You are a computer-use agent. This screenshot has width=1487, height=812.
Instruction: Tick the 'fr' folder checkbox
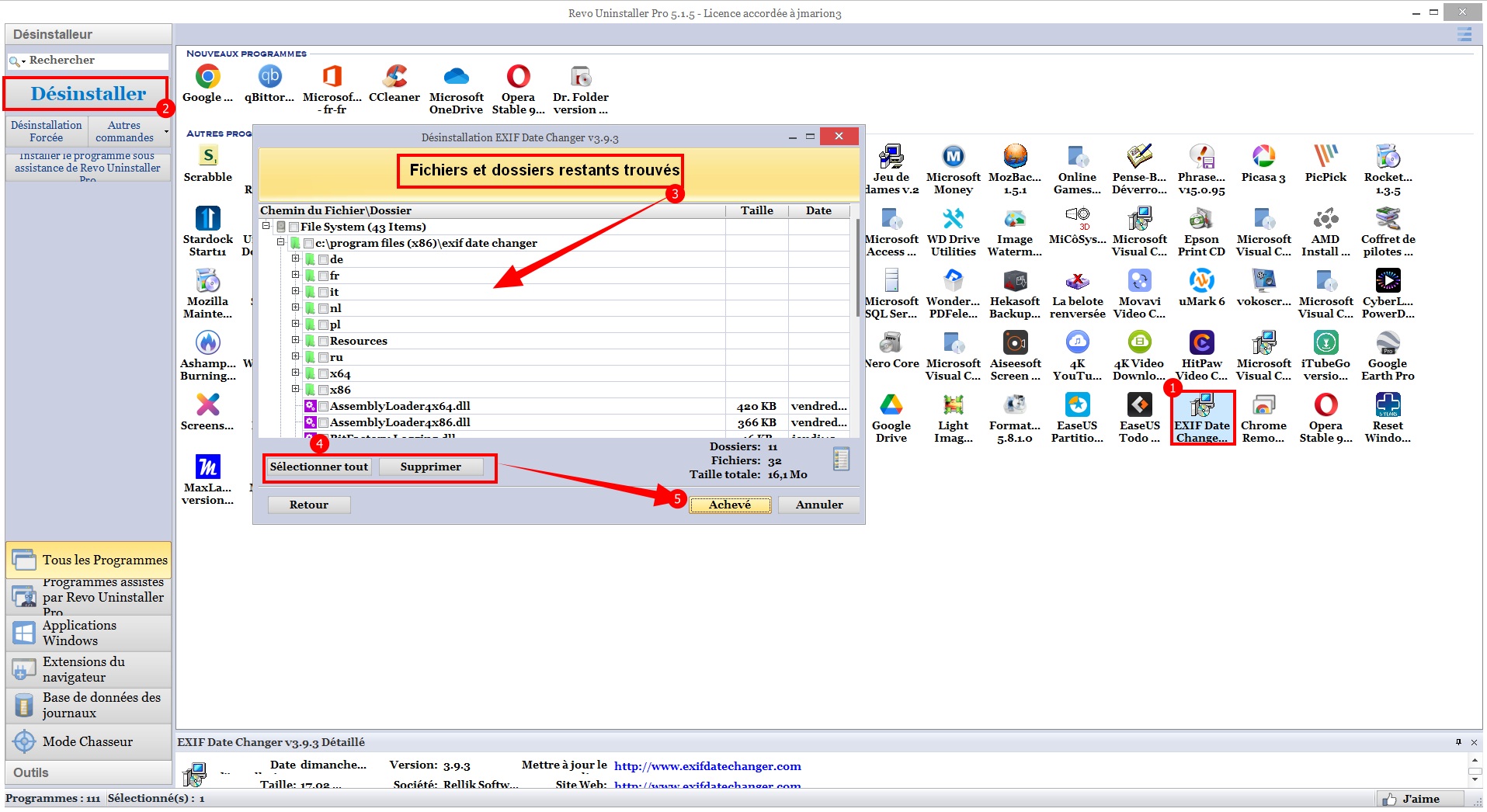324,276
